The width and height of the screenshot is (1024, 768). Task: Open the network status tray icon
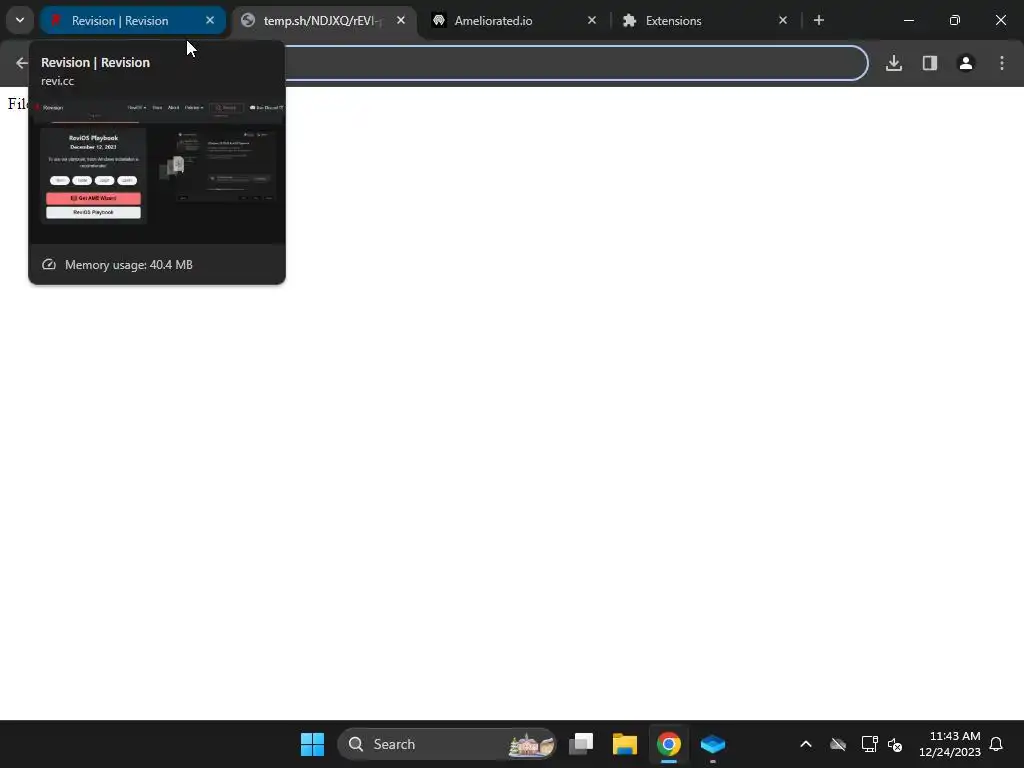pos(869,744)
